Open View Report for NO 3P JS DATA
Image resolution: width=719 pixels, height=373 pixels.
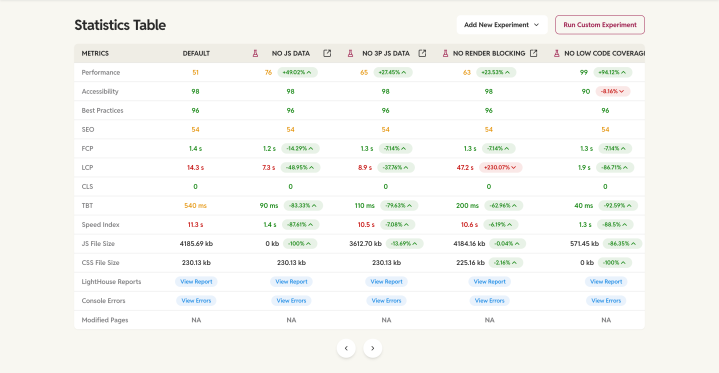[387, 282]
